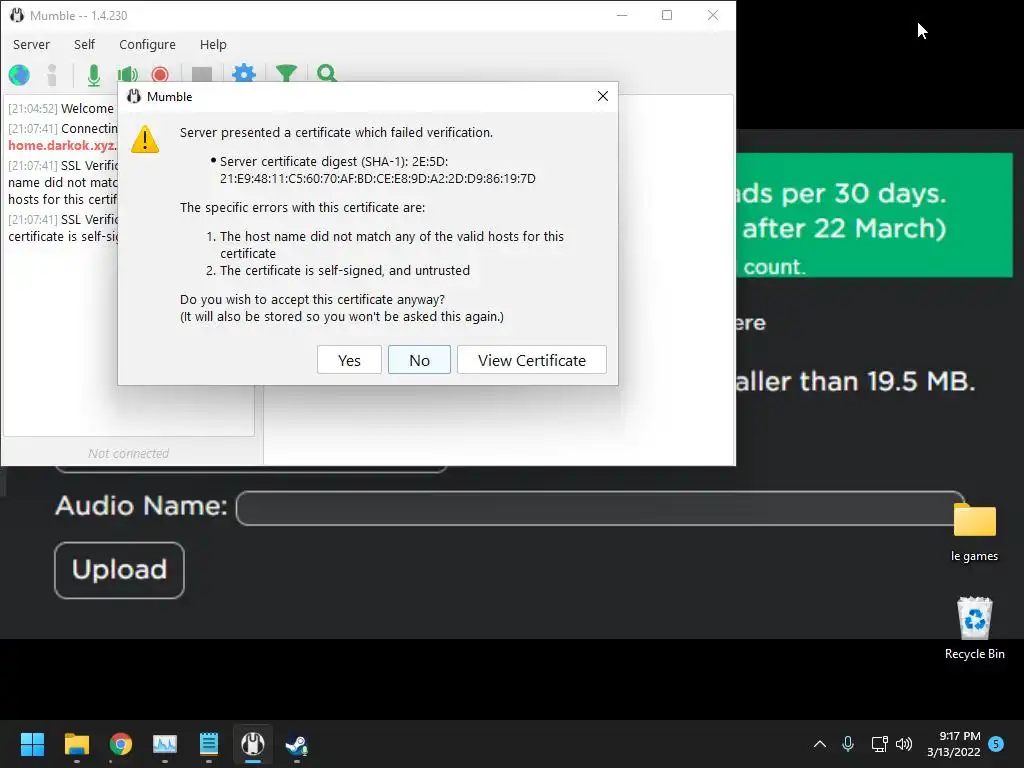The width and height of the screenshot is (1024, 768).
Task: Reject the certificate with the No button
Action: [x=419, y=360]
